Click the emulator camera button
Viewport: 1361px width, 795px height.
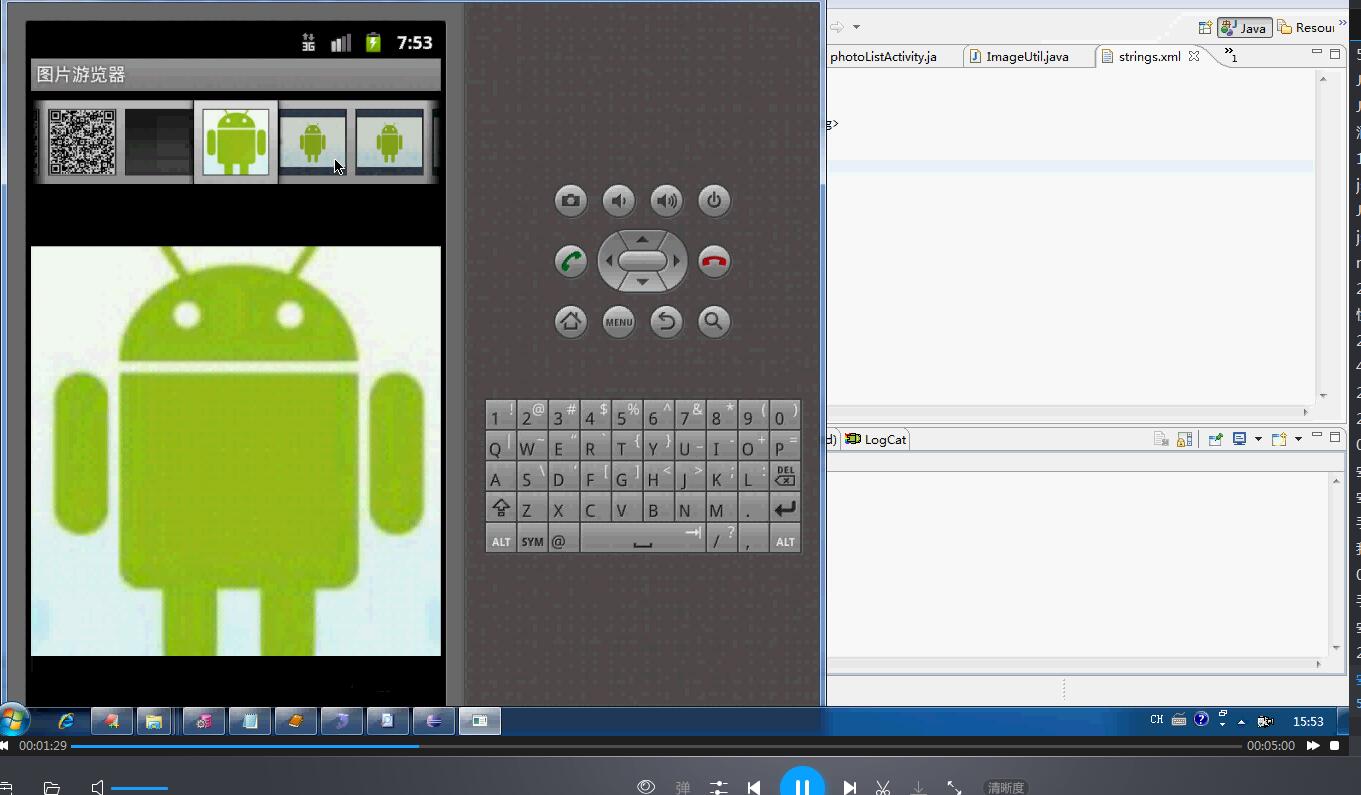pos(571,201)
